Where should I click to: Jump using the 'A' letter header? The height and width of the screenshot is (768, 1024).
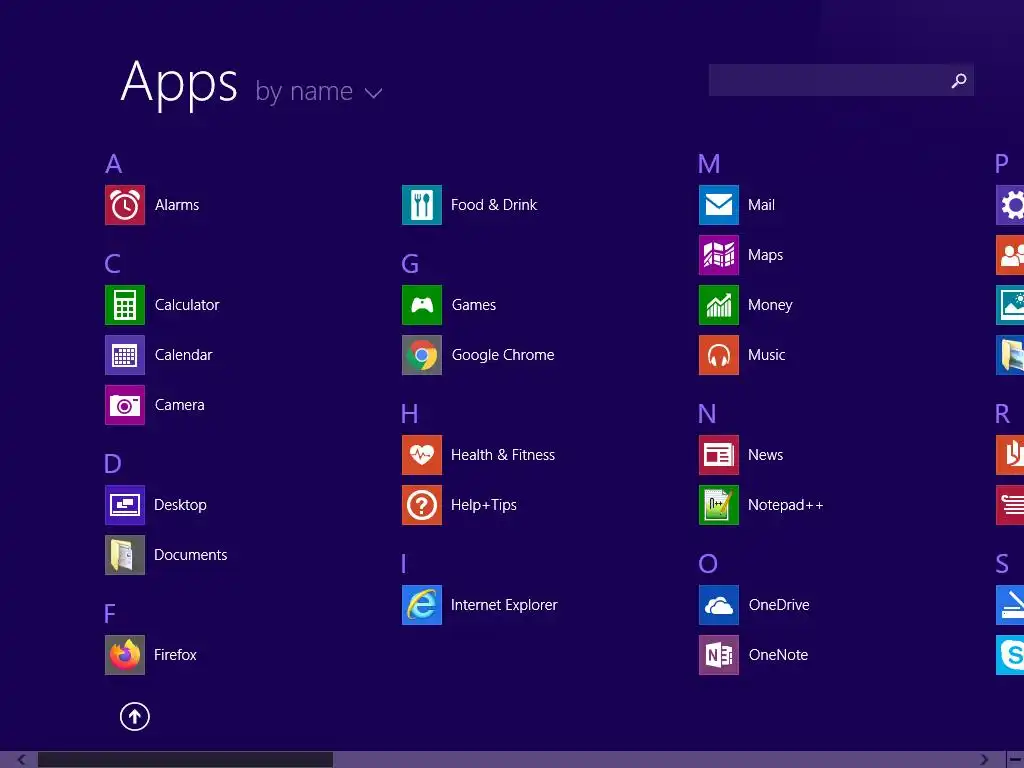[x=114, y=164]
